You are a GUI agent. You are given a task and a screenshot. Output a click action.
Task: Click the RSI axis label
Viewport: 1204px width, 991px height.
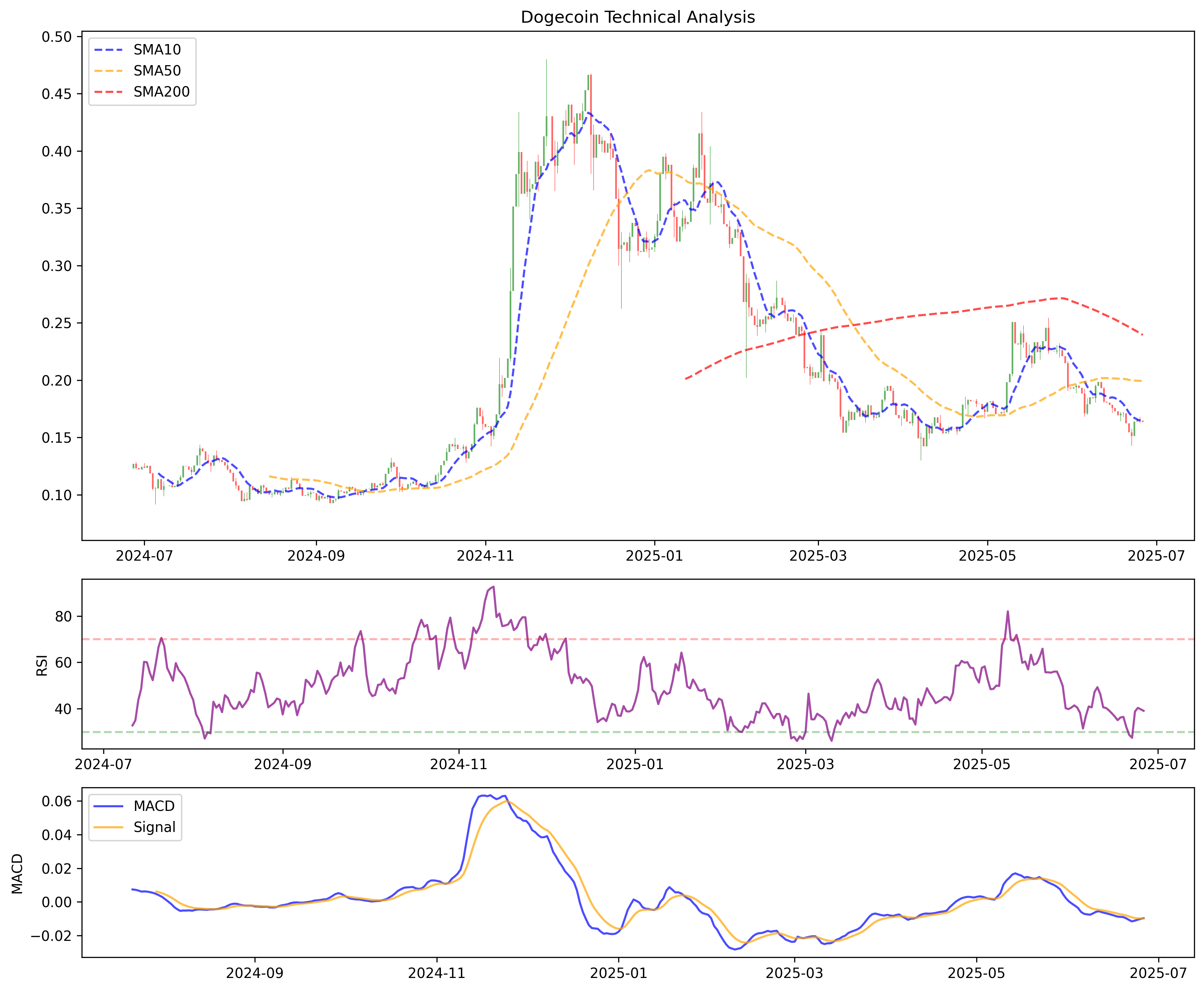coord(42,665)
